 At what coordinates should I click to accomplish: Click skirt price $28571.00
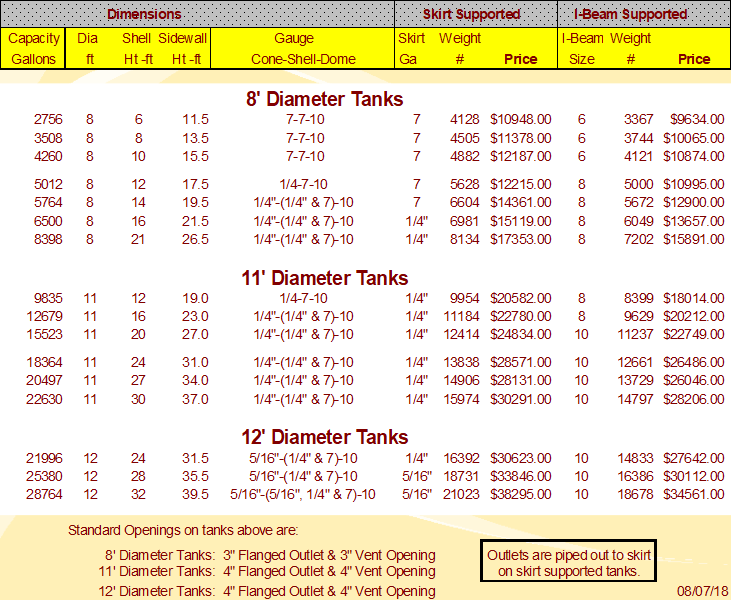point(521,362)
